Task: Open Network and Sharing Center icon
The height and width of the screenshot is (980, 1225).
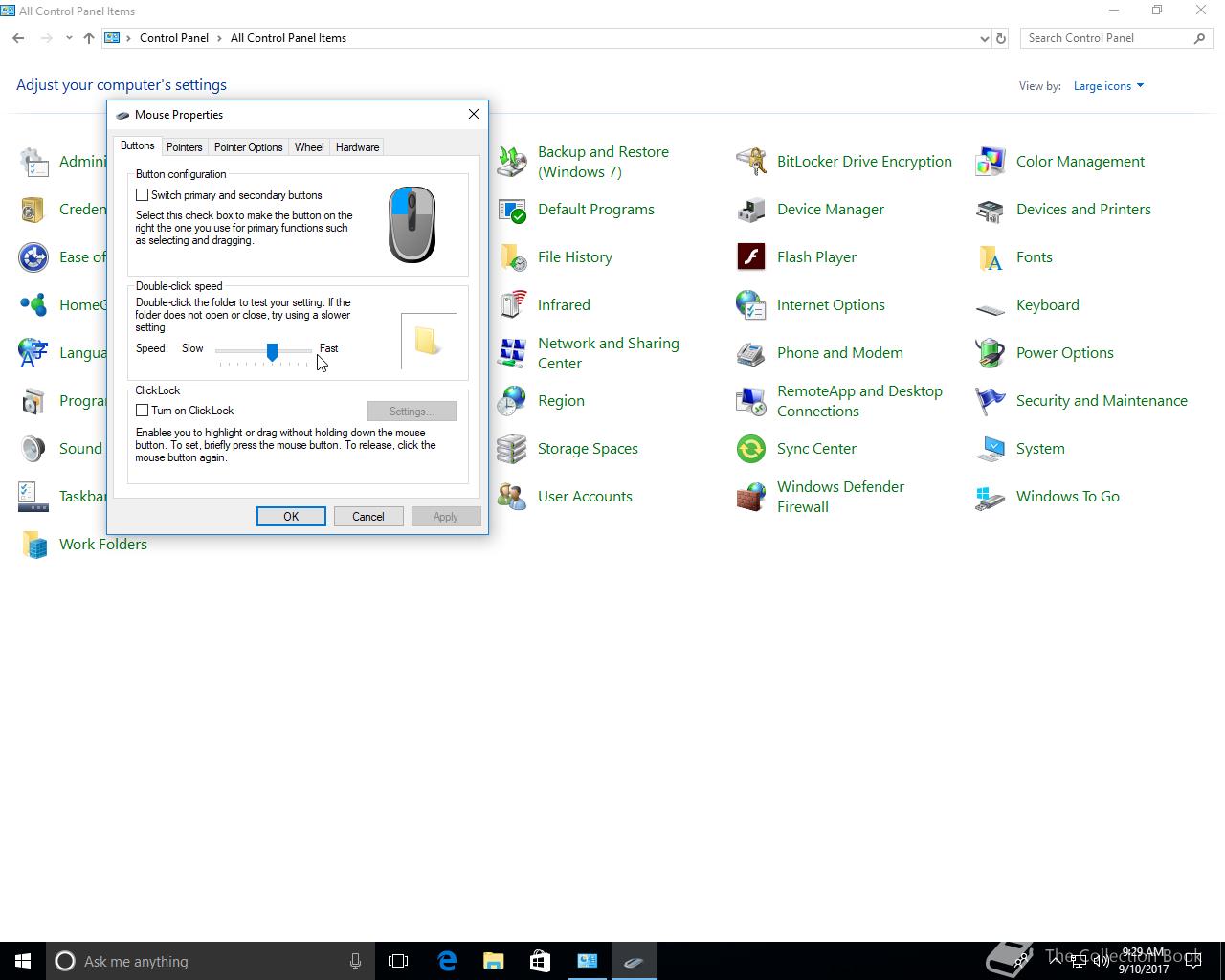Action: pyautogui.click(x=512, y=353)
